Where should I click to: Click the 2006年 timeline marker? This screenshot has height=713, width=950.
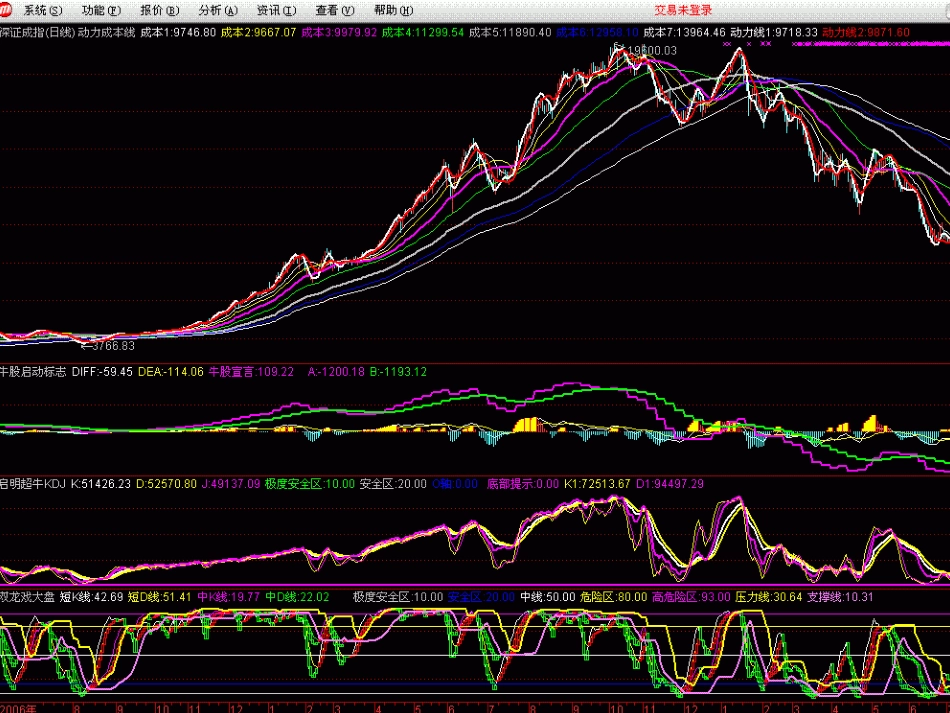18,708
